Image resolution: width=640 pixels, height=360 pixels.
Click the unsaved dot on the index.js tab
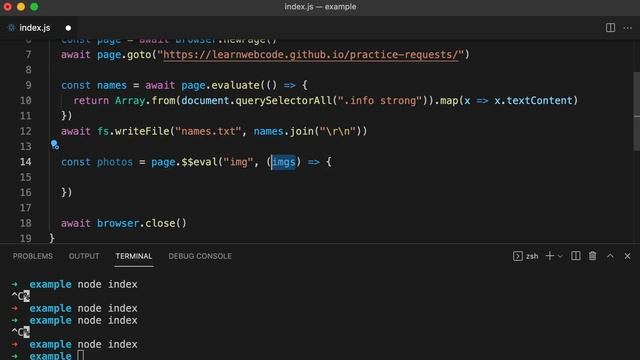pos(68,28)
